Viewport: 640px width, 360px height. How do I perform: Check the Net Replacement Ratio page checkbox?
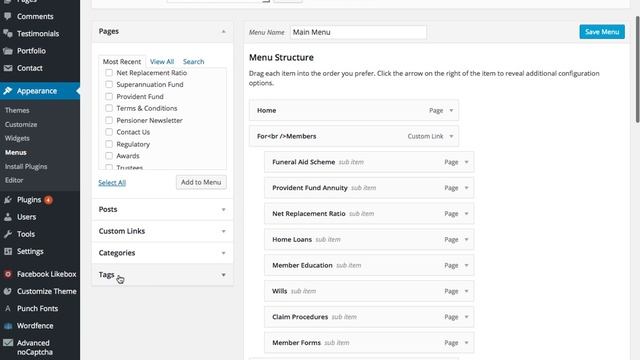(109, 73)
